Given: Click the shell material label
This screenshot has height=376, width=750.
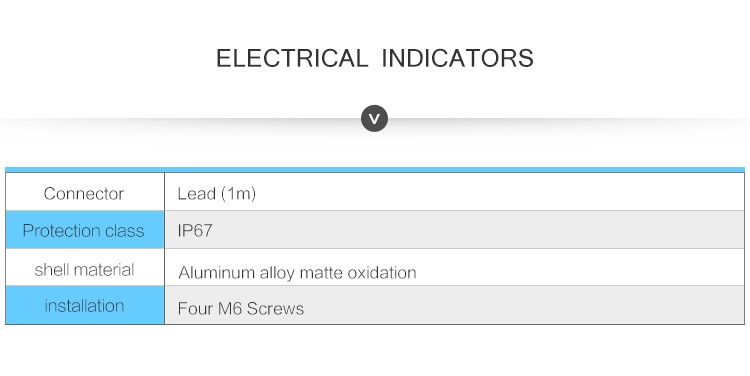Looking at the screenshot, I should (x=84, y=269).
